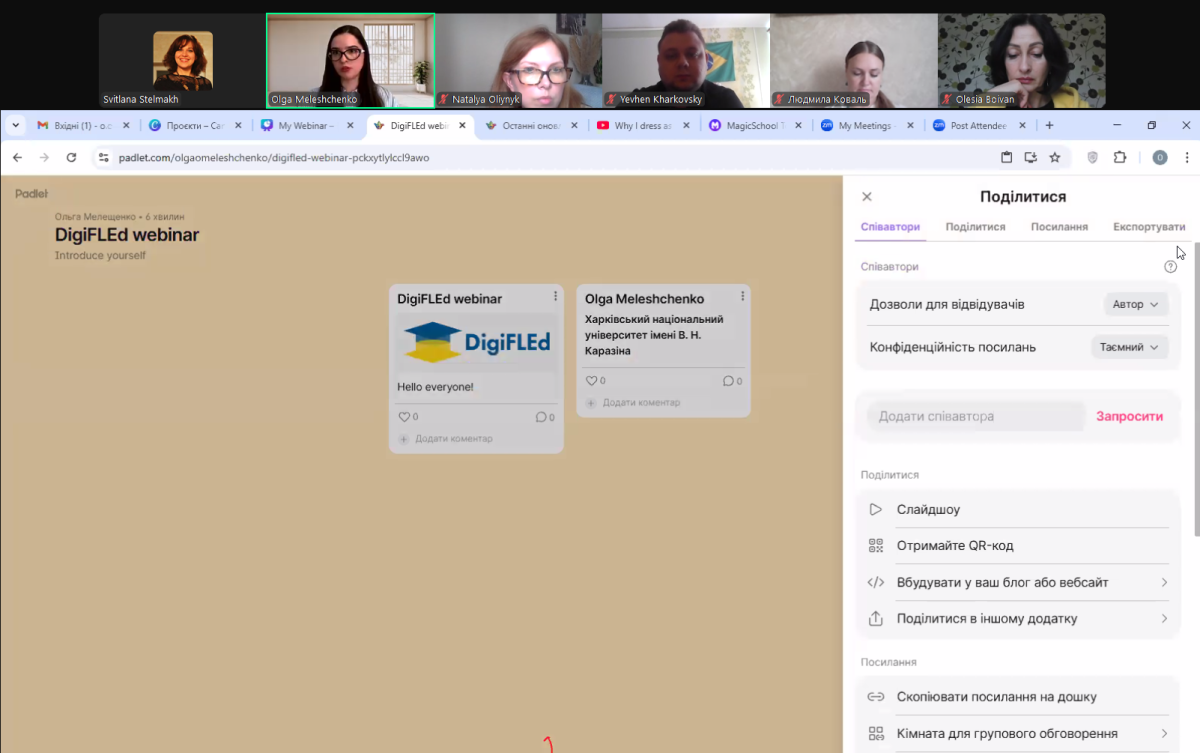Start Слайдшоу presentation option
This screenshot has height=753, width=1200.
pyautogui.click(x=928, y=509)
